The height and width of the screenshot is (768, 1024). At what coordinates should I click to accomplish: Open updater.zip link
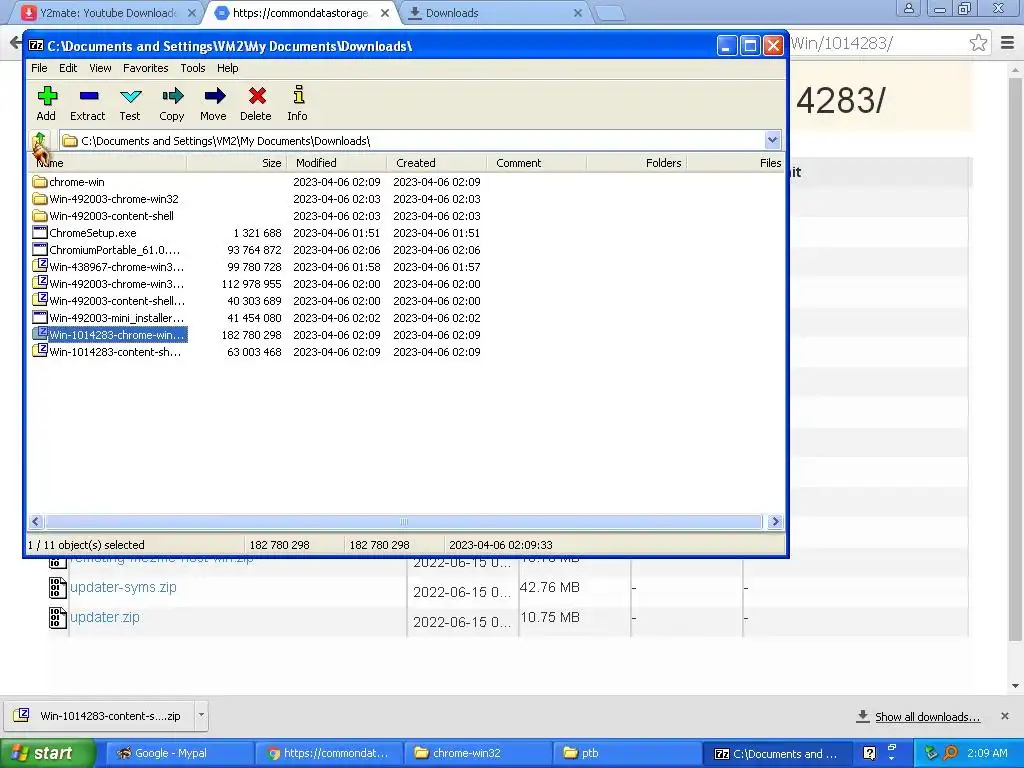[x=104, y=617]
